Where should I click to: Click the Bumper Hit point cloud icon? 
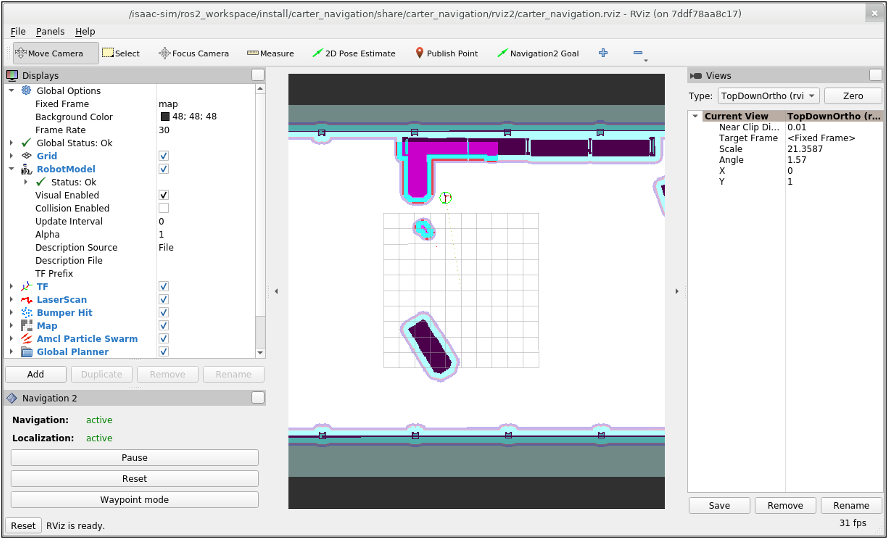pyautogui.click(x=26, y=312)
